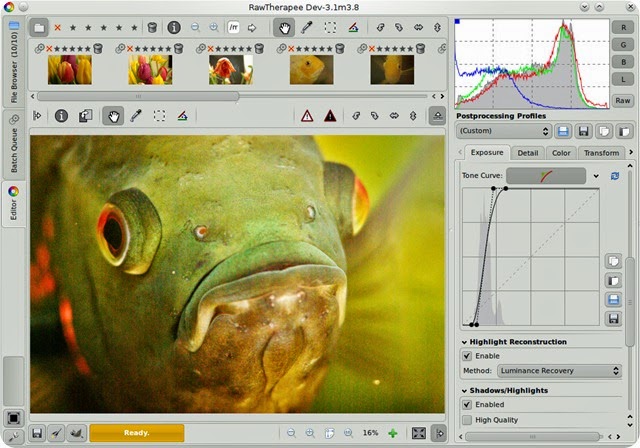The height and width of the screenshot is (448, 640).
Task: Switch to Detail tab
Action: click(x=528, y=153)
